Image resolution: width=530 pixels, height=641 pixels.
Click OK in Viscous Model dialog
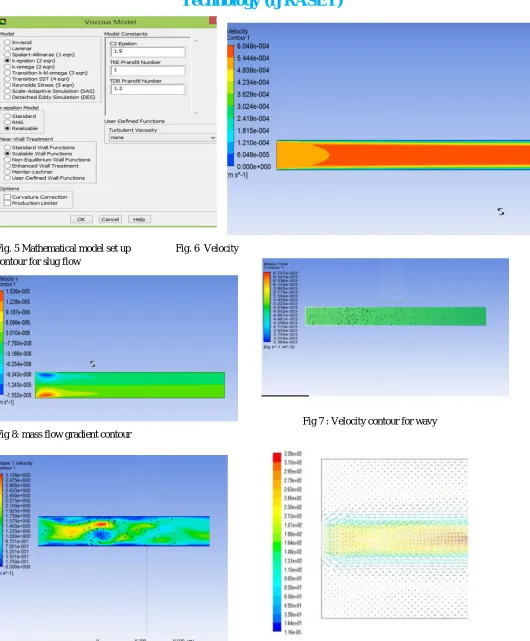pyautogui.click(x=81, y=220)
